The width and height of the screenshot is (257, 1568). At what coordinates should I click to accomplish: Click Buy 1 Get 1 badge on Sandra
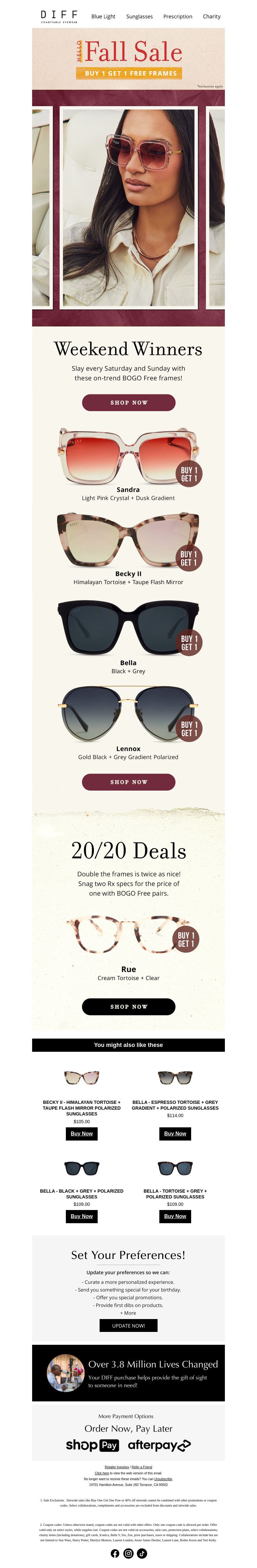(x=189, y=473)
